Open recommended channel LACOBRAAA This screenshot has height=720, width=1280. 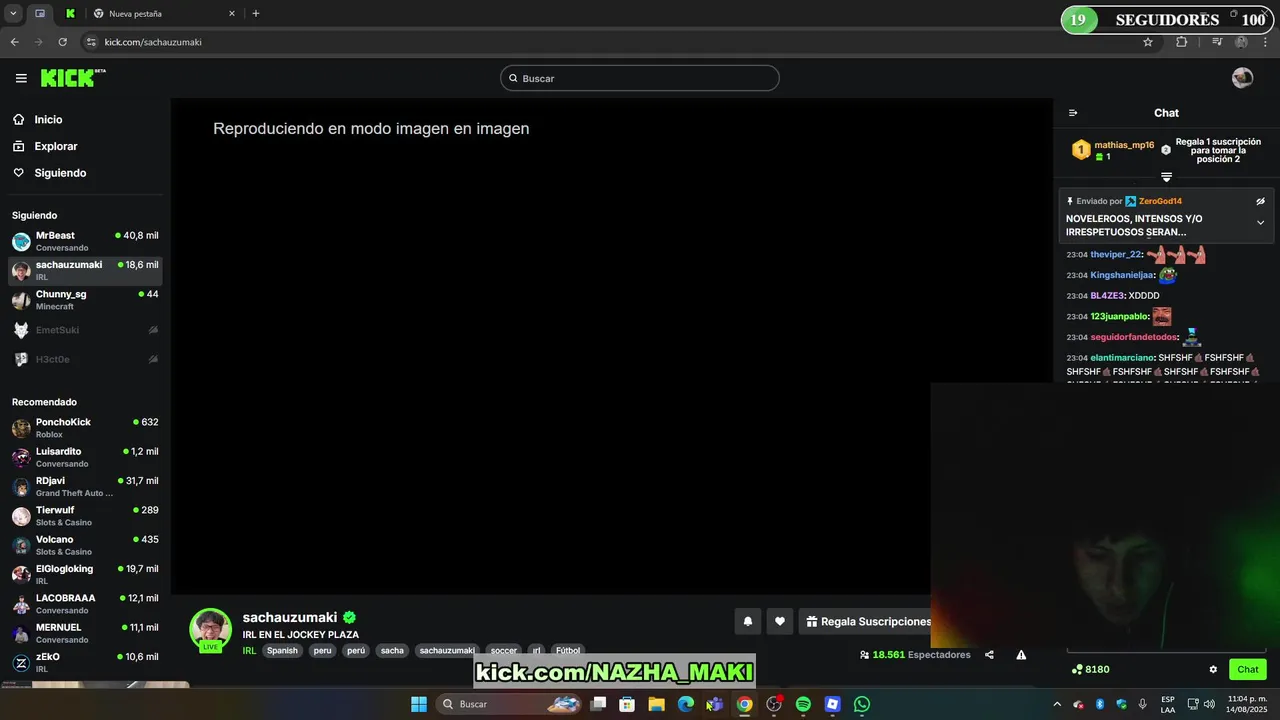point(85,604)
